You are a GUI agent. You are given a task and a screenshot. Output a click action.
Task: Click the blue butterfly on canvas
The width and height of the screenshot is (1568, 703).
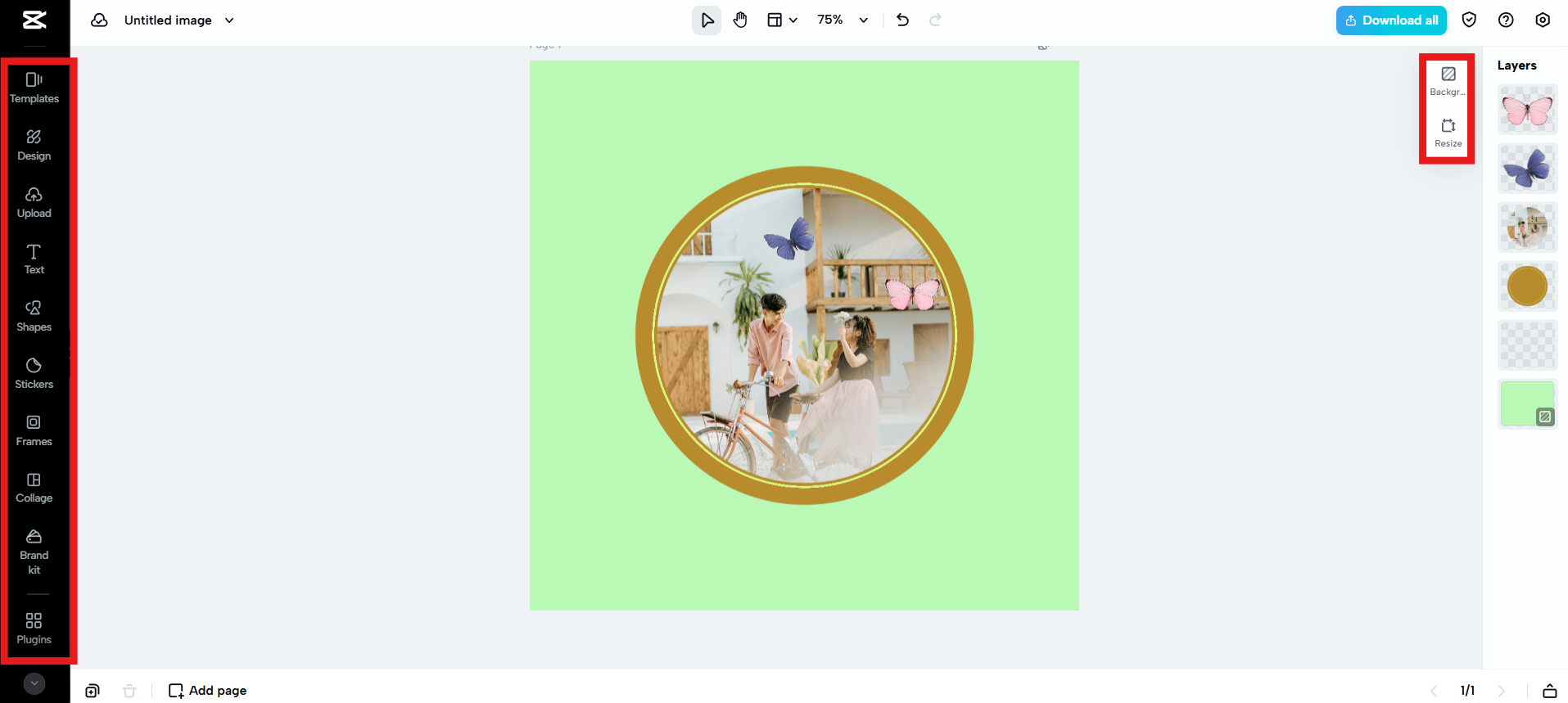789,238
